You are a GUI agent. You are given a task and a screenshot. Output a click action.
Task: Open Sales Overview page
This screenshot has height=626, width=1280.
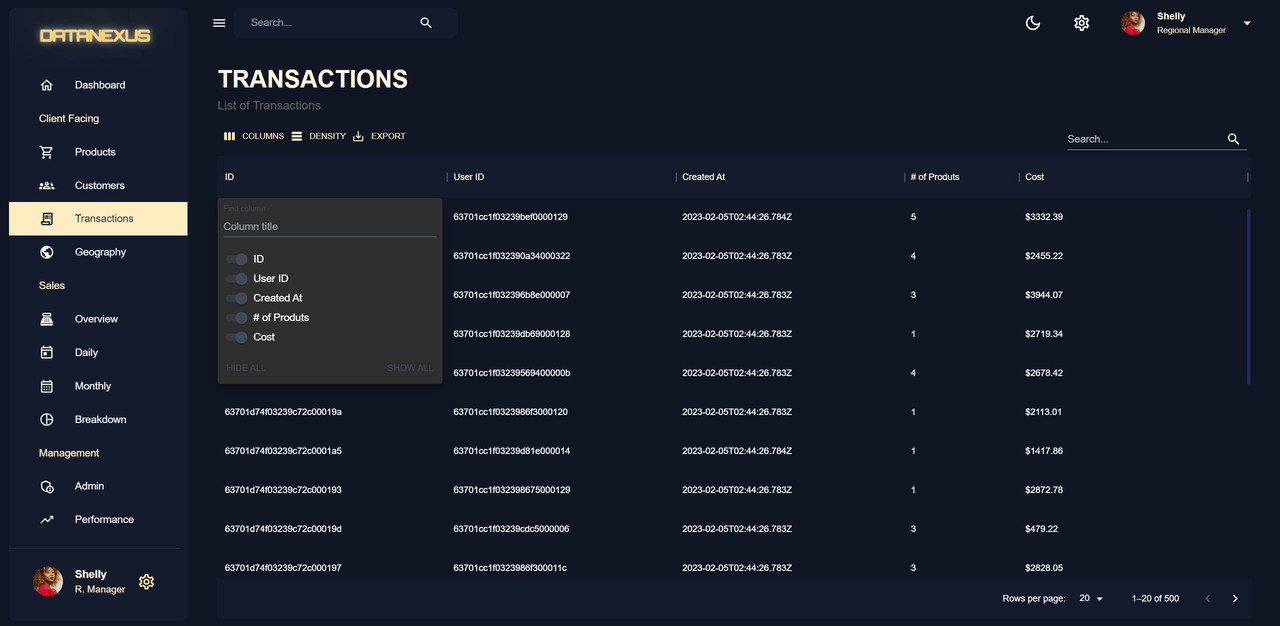98,319
